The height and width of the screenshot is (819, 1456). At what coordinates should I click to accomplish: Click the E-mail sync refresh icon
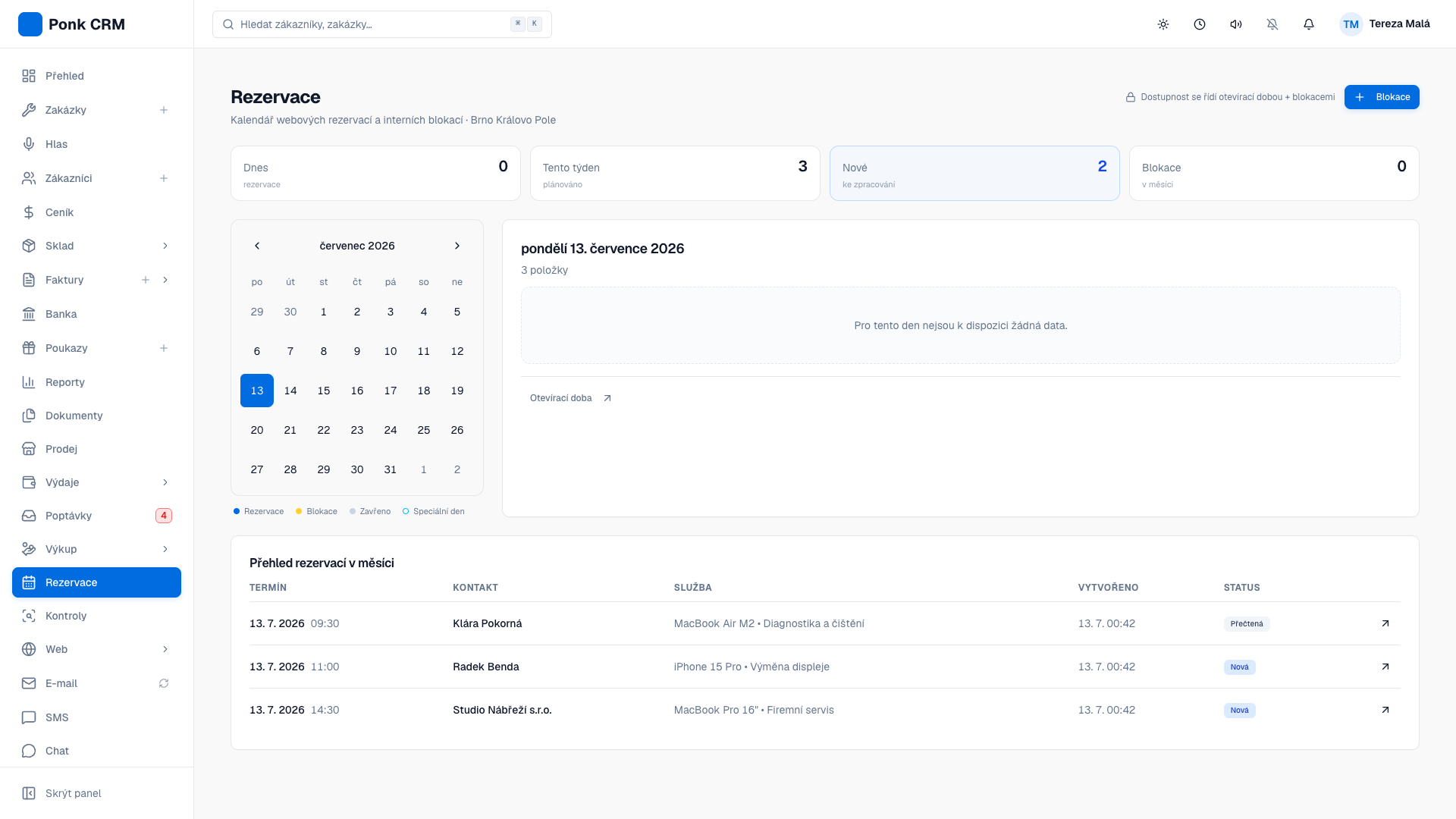pos(164,683)
